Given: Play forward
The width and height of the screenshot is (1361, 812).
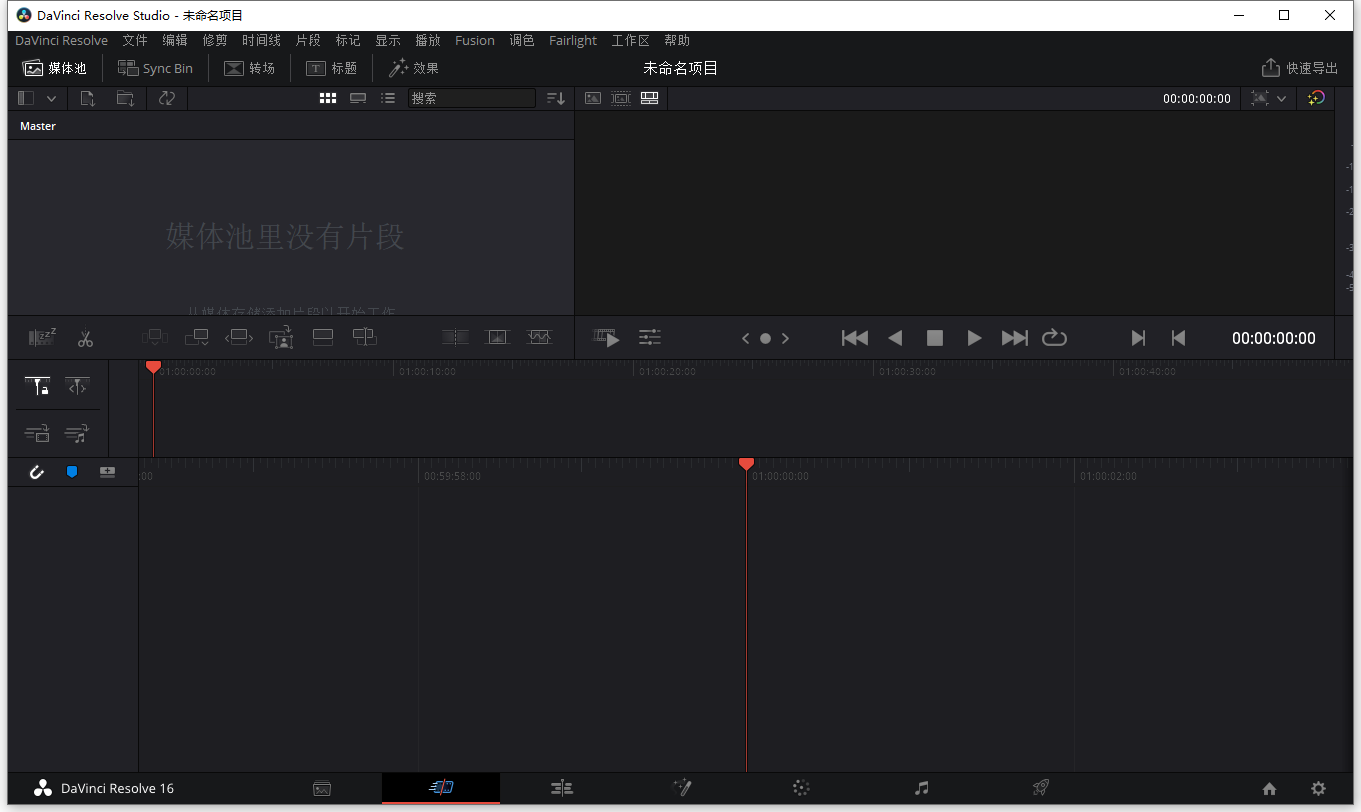Looking at the screenshot, I should tap(974, 338).
